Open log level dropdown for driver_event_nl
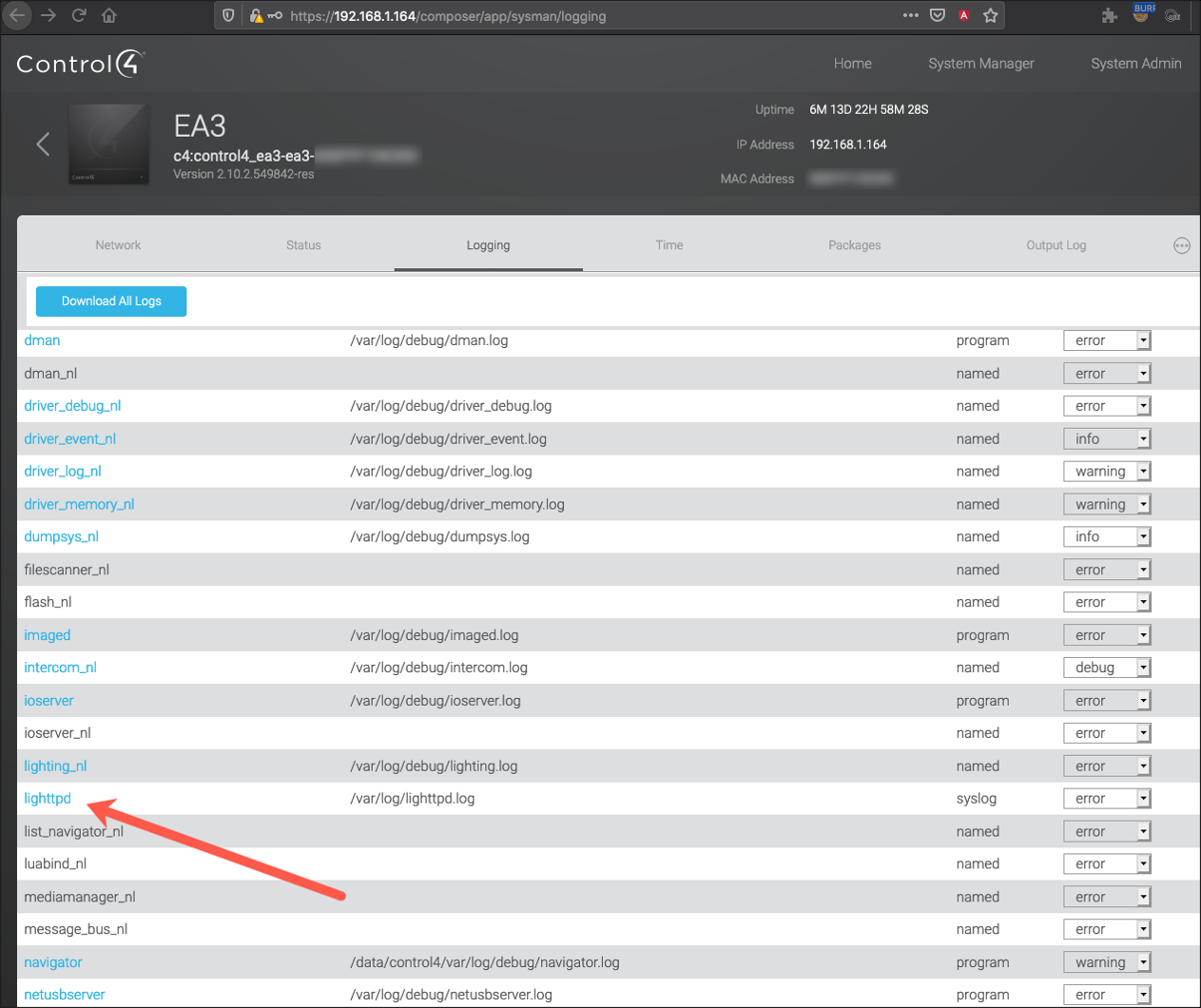Image resolution: width=1201 pixels, height=1008 pixels. 1107,438
